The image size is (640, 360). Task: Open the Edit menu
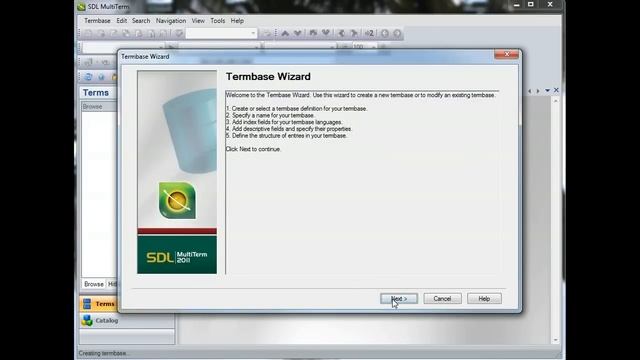coord(122,20)
